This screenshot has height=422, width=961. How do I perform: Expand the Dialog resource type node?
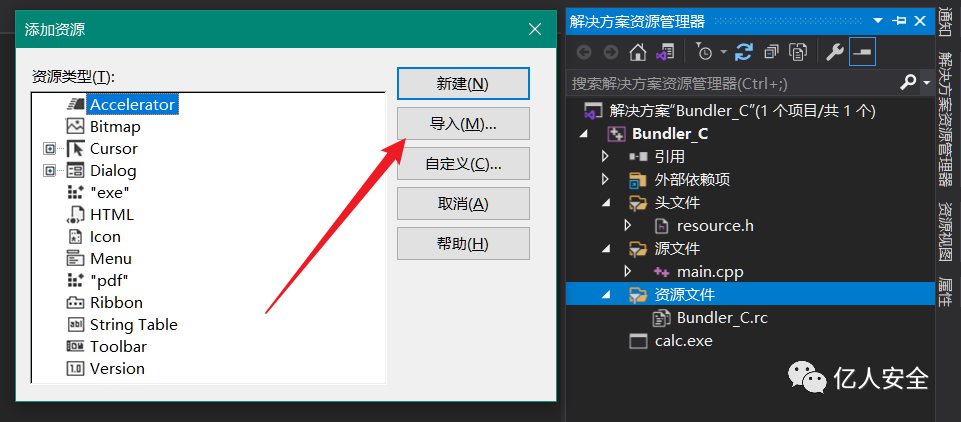[49, 171]
